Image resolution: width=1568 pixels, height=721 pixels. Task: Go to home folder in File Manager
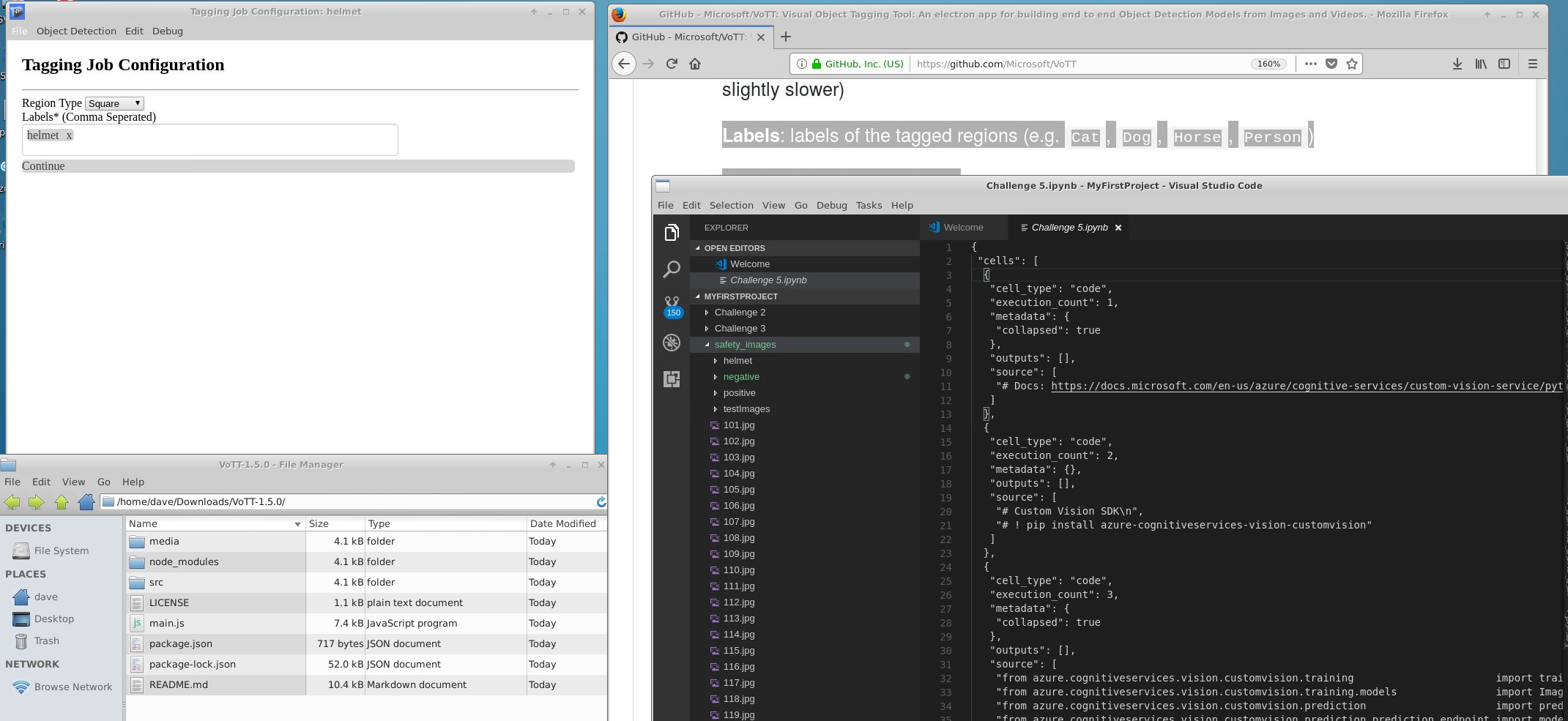click(87, 502)
